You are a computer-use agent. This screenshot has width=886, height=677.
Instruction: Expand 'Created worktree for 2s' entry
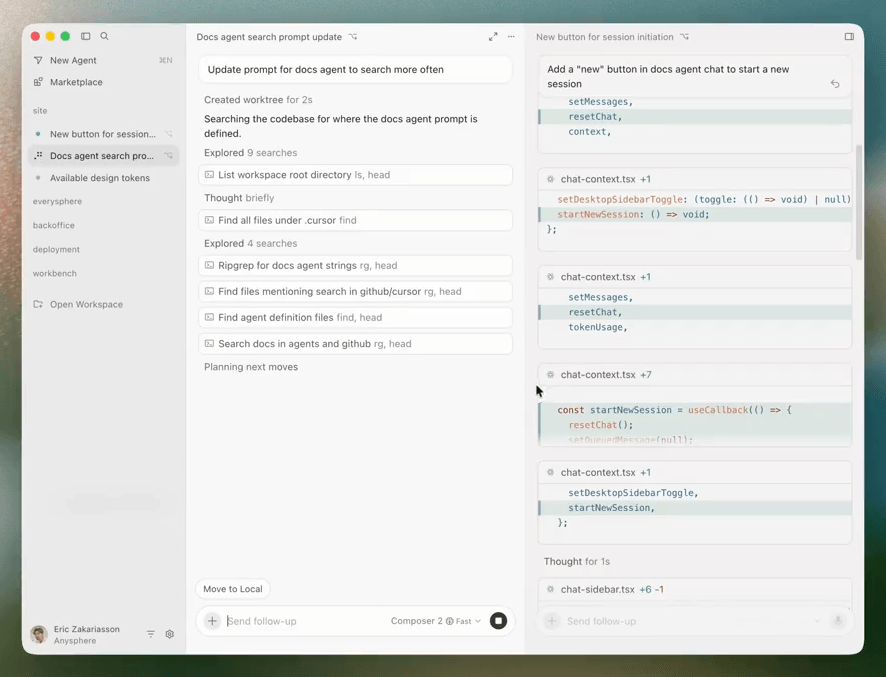point(258,99)
